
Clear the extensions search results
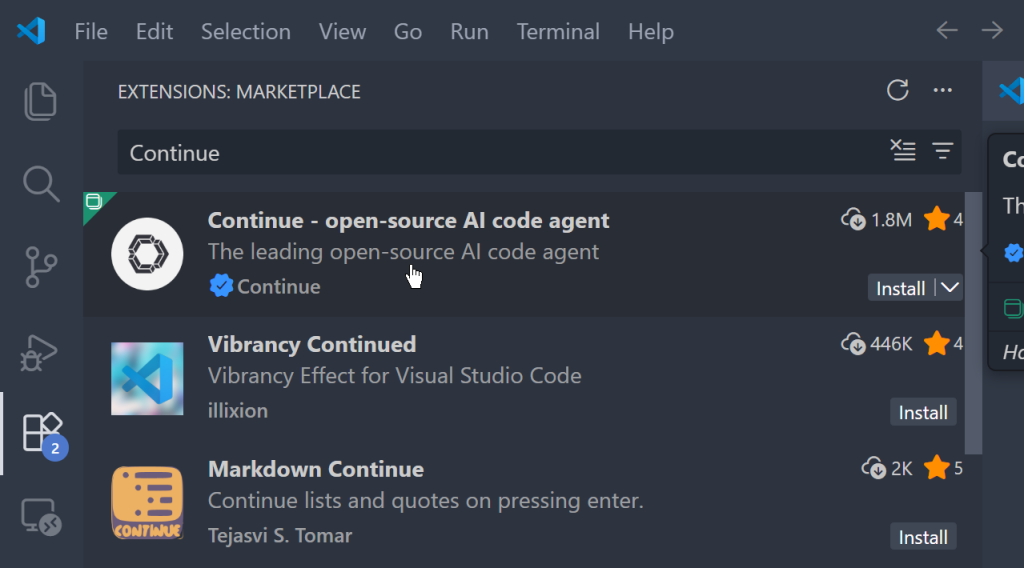(903, 152)
